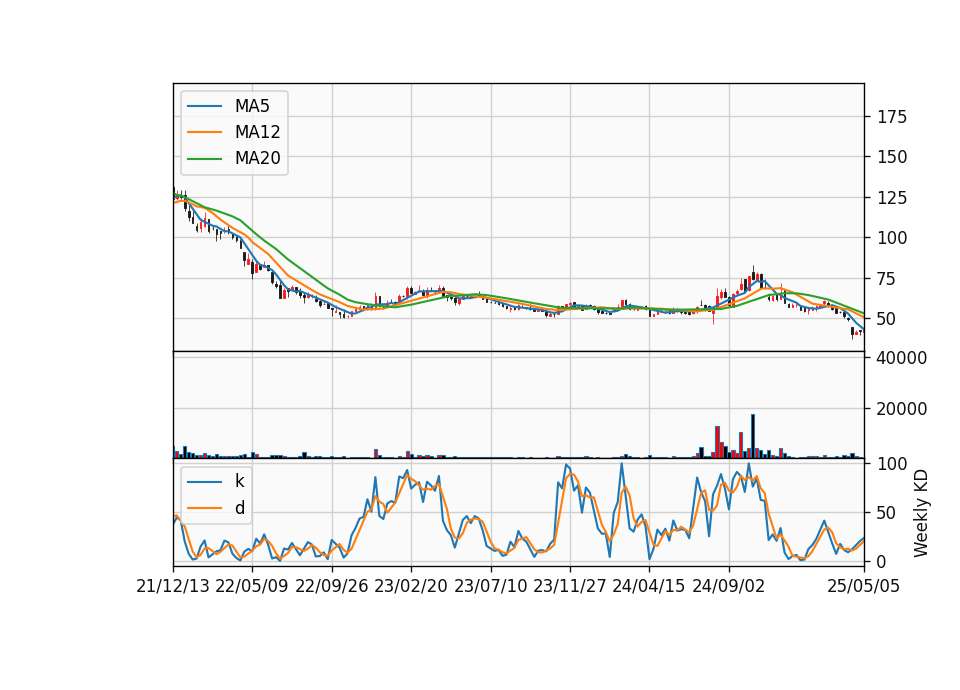
Task: Click the 21/12/13 date axis label
Action: tap(173, 586)
